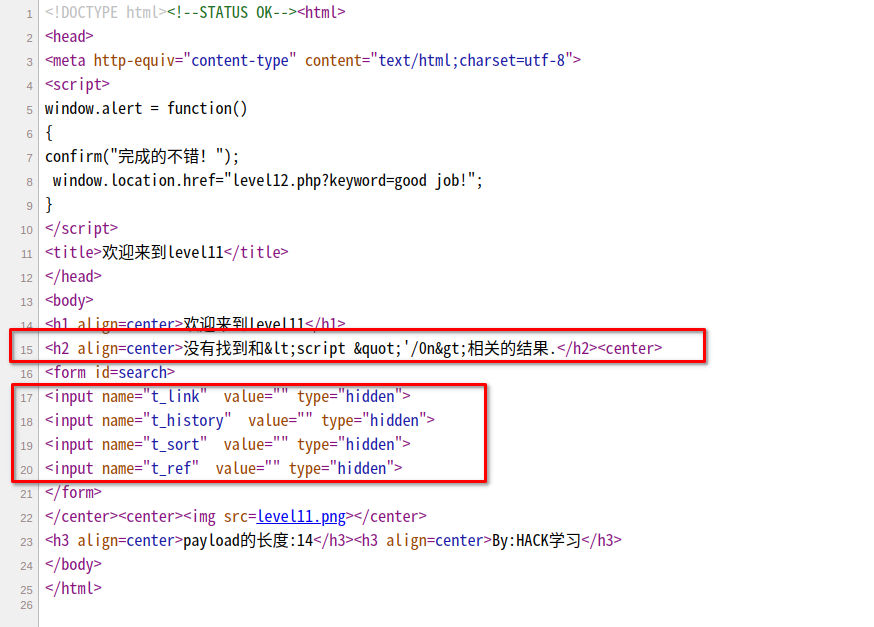Click line number 3 in the gutter
This screenshot has height=627, width=874.
click(x=29, y=62)
